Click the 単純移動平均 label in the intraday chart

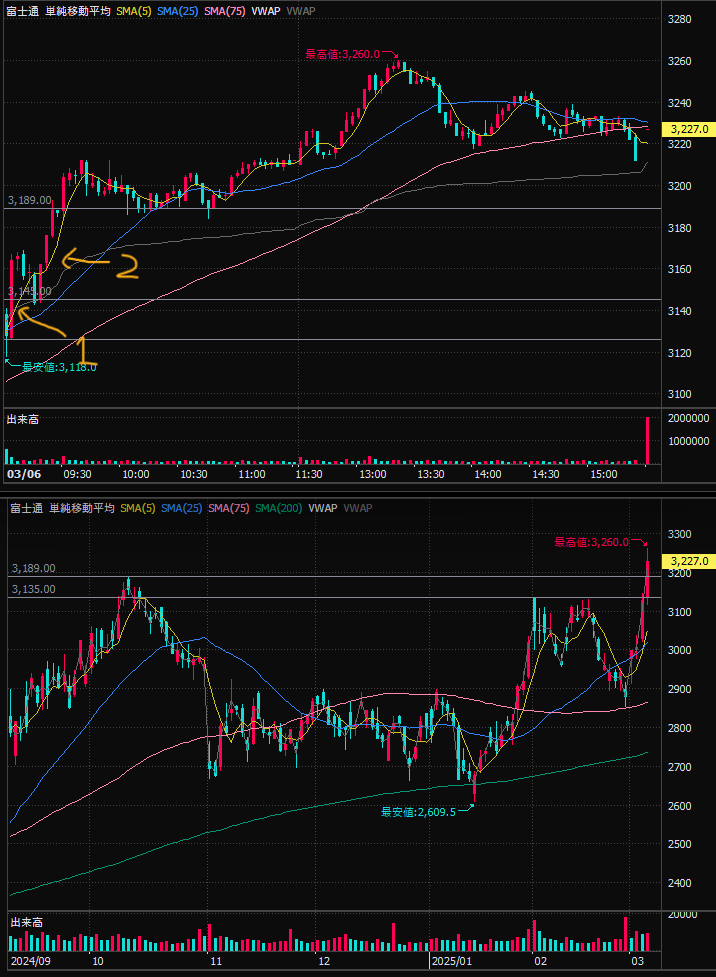pyautogui.click(x=78, y=11)
